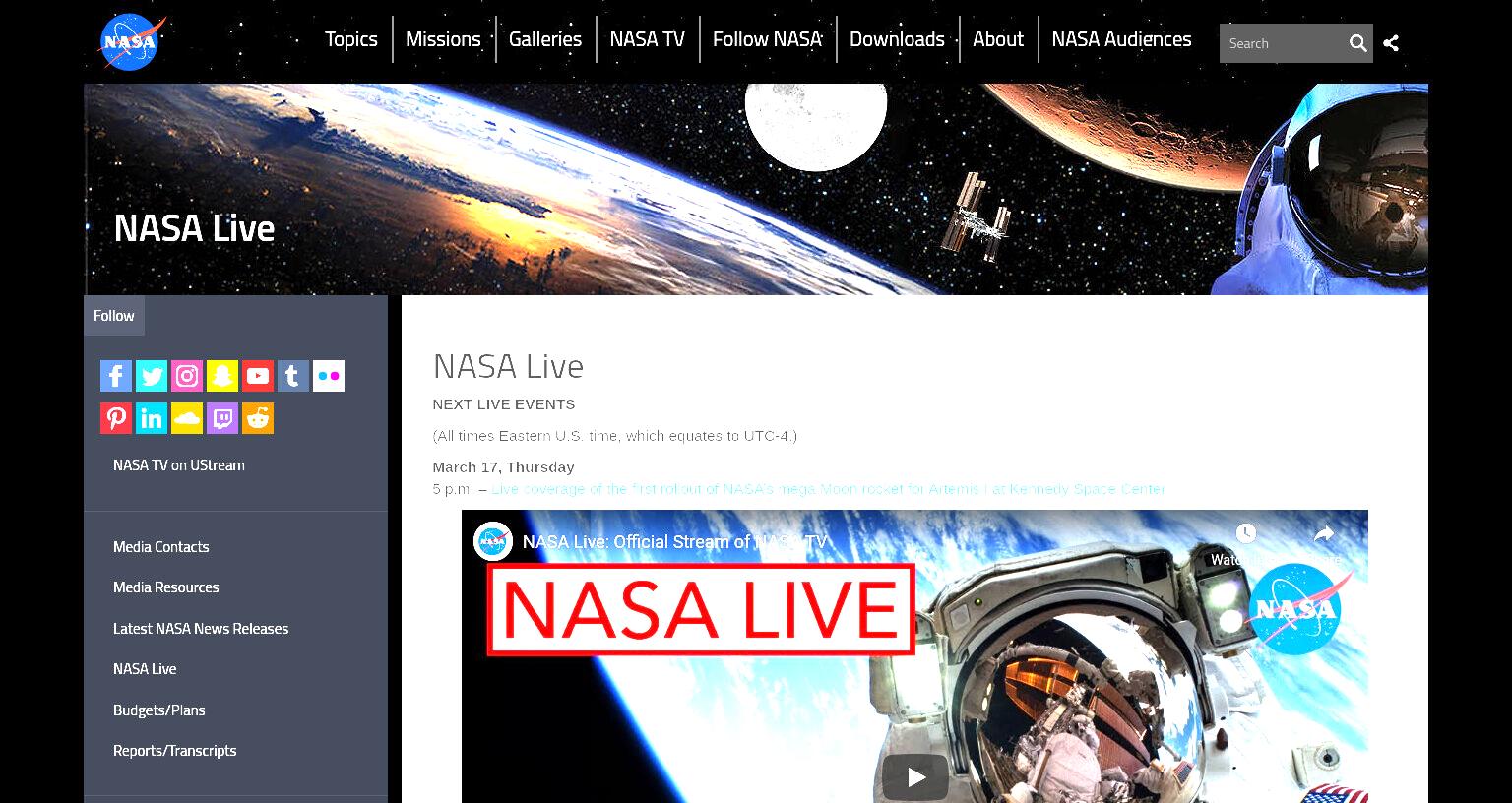1512x803 pixels.
Task: Open NASA's Tumblr icon
Action: tap(293, 376)
